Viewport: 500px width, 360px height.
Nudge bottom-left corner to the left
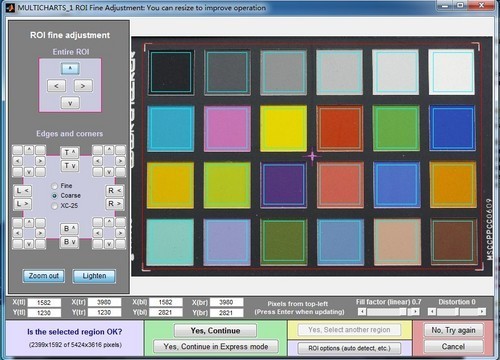pos(18,233)
